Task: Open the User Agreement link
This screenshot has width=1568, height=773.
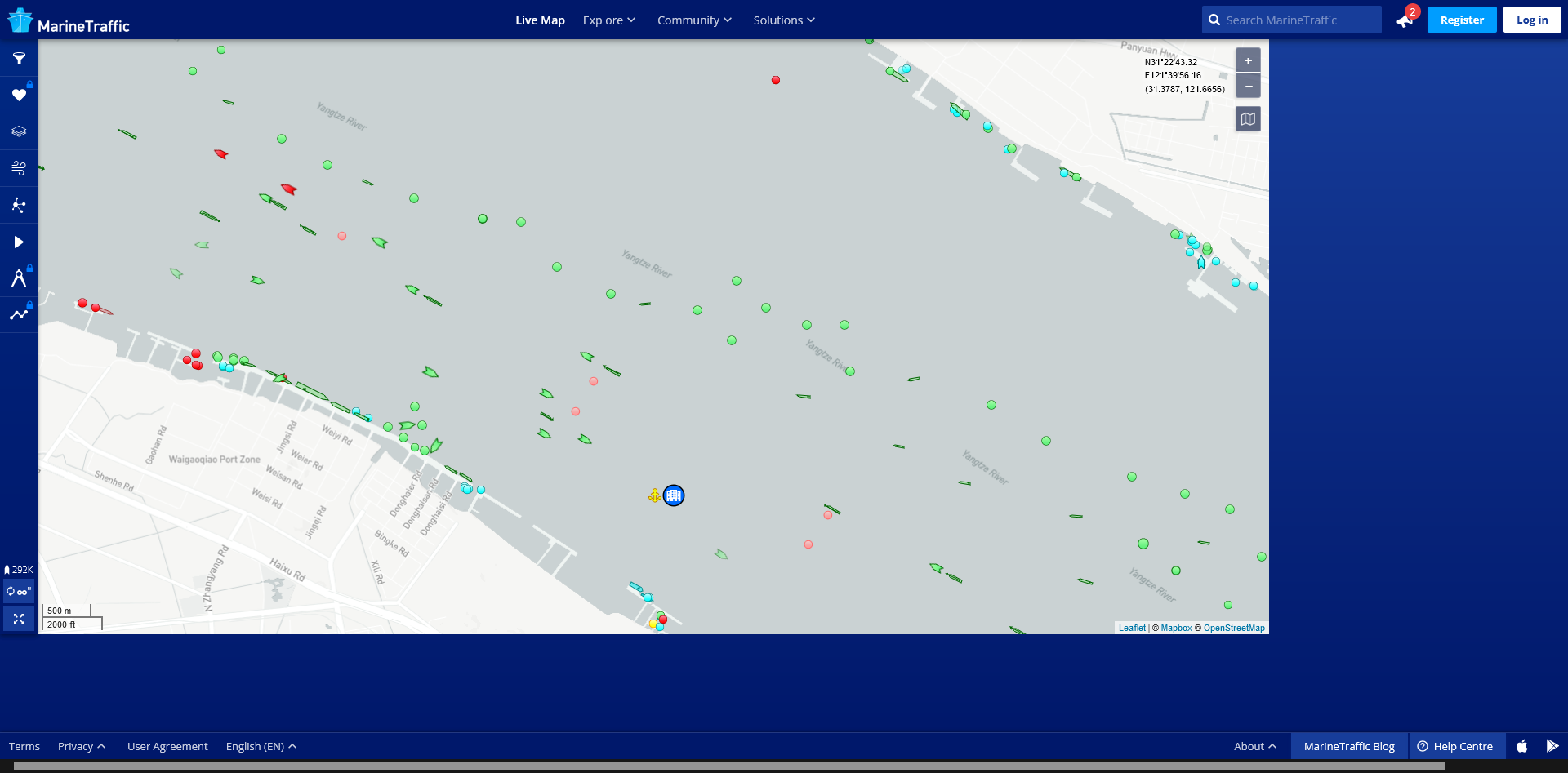Action: (167, 746)
